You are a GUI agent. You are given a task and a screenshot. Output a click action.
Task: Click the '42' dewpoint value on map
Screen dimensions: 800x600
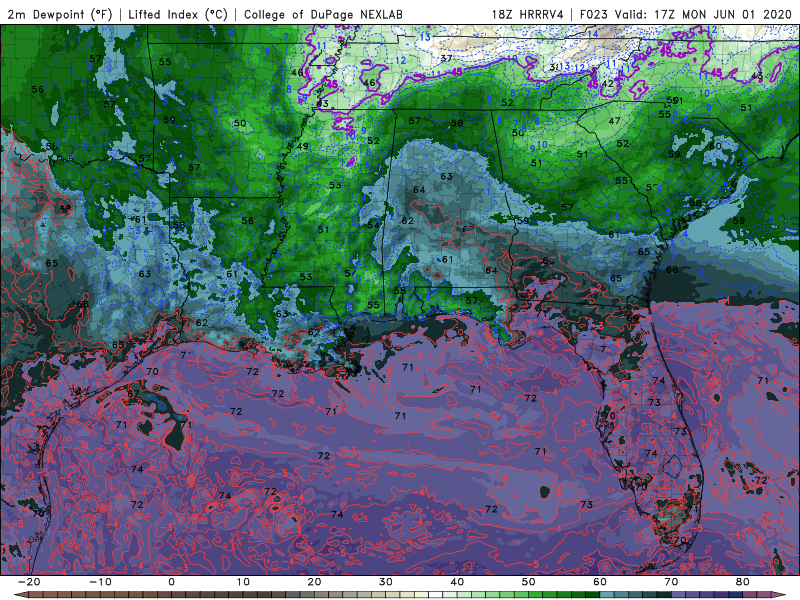click(x=608, y=83)
